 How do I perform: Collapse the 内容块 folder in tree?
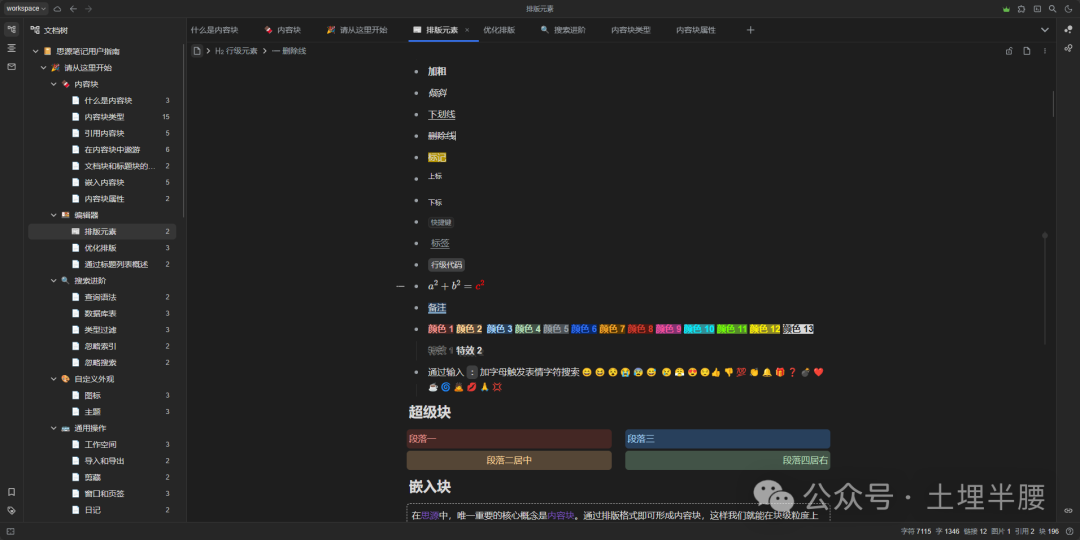coord(54,84)
